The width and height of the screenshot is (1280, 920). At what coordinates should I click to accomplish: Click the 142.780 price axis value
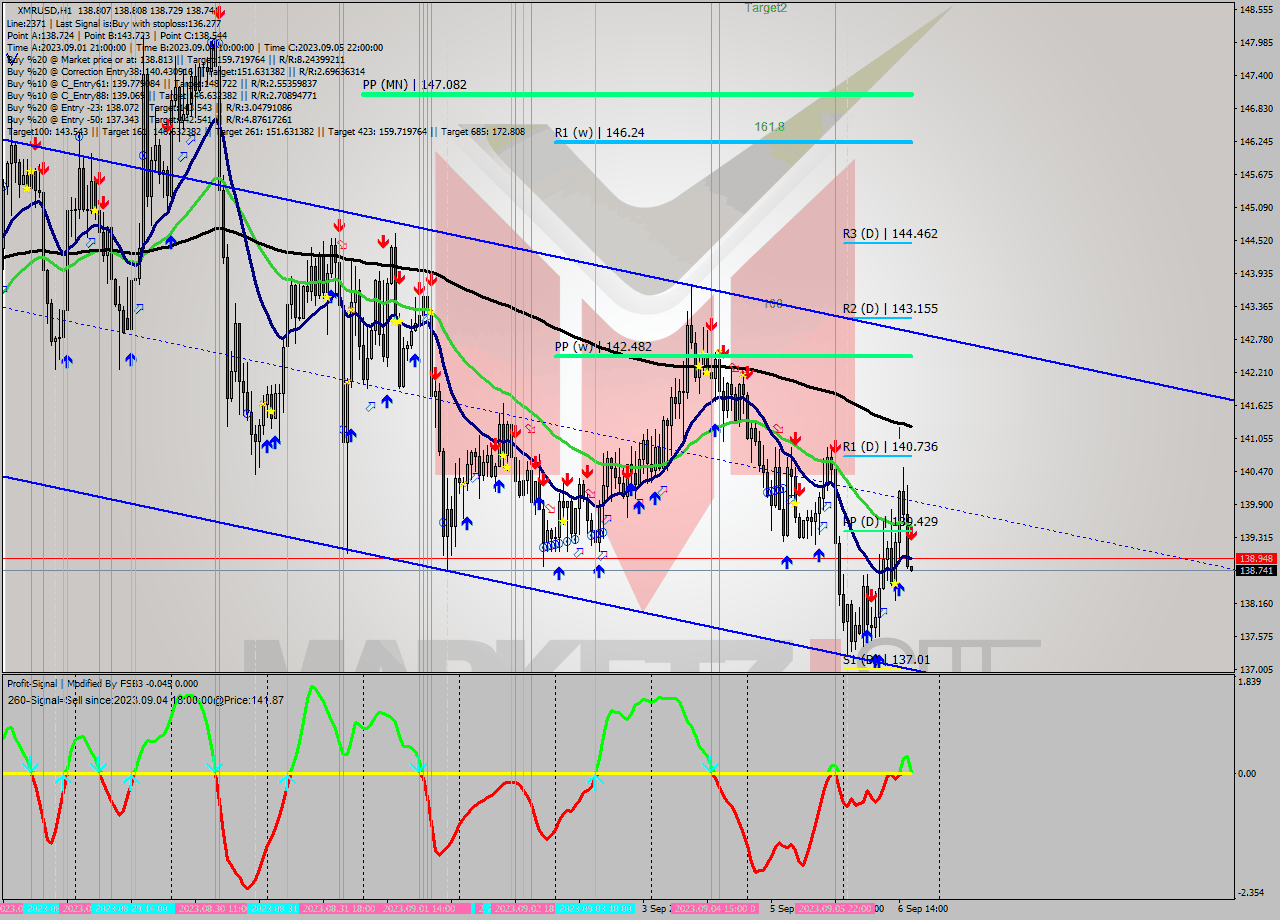pos(1255,339)
